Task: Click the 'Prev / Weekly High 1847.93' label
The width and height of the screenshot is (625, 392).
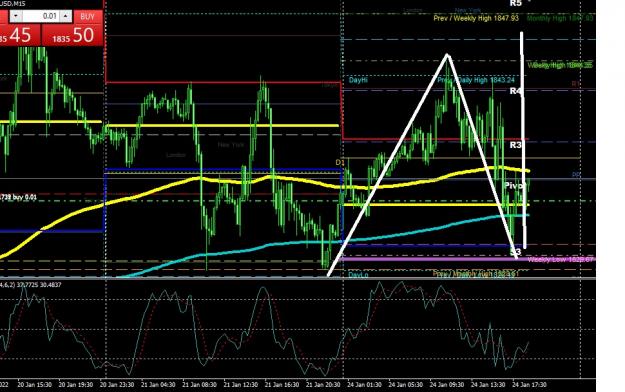Action: coord(476,18)
